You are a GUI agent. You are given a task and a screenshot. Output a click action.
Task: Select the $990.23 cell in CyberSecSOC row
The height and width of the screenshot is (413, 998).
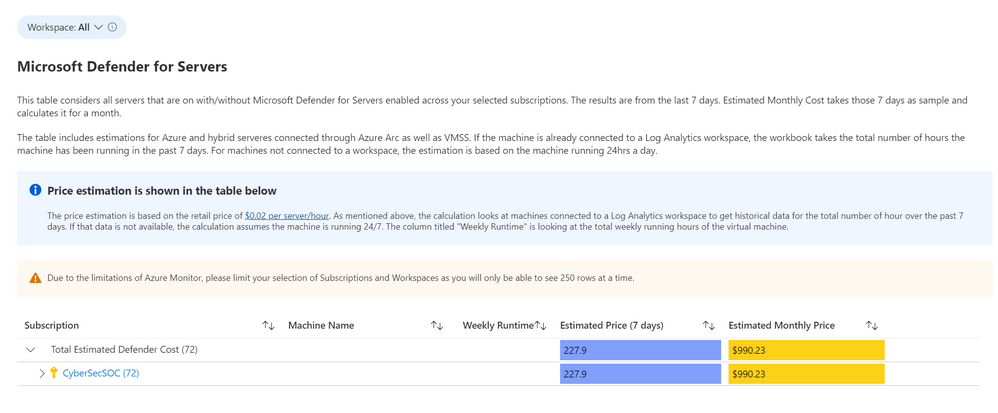(x=806, y=374)
